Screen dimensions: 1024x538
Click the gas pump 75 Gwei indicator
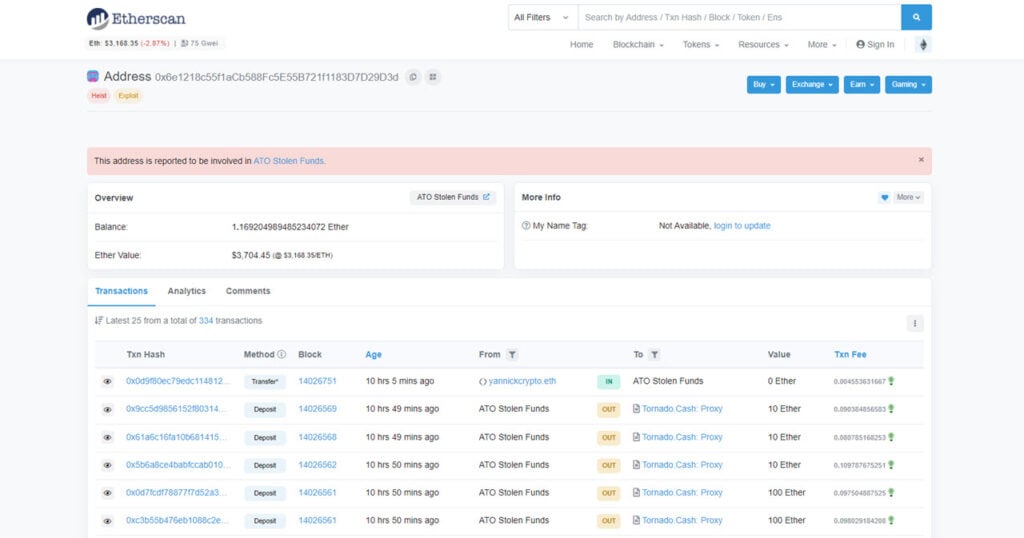200,44
